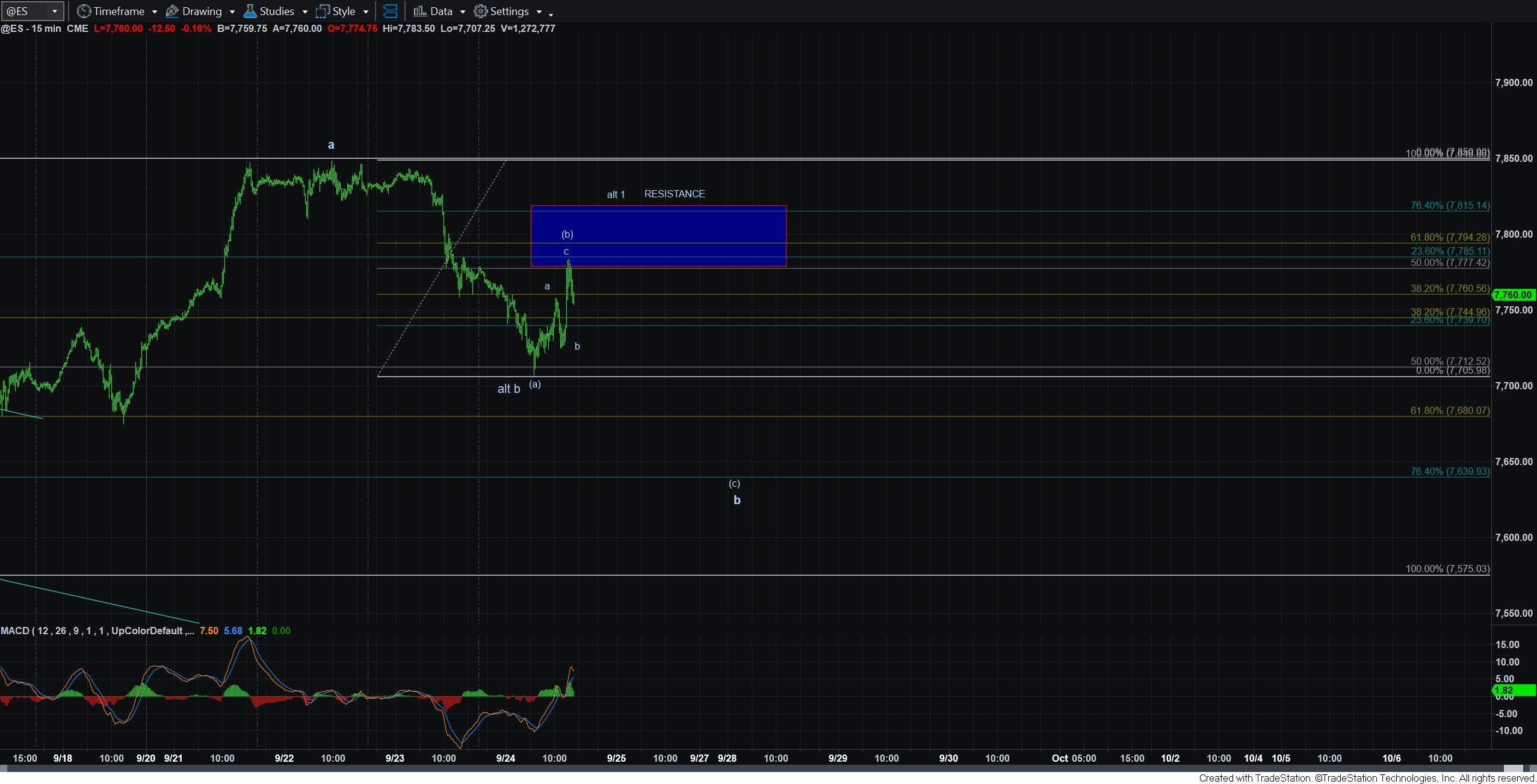The height and width of the screenshot is (784, 1537).
Task: Click the 7,760.00 current price marker
Action: pos(1514,295)
